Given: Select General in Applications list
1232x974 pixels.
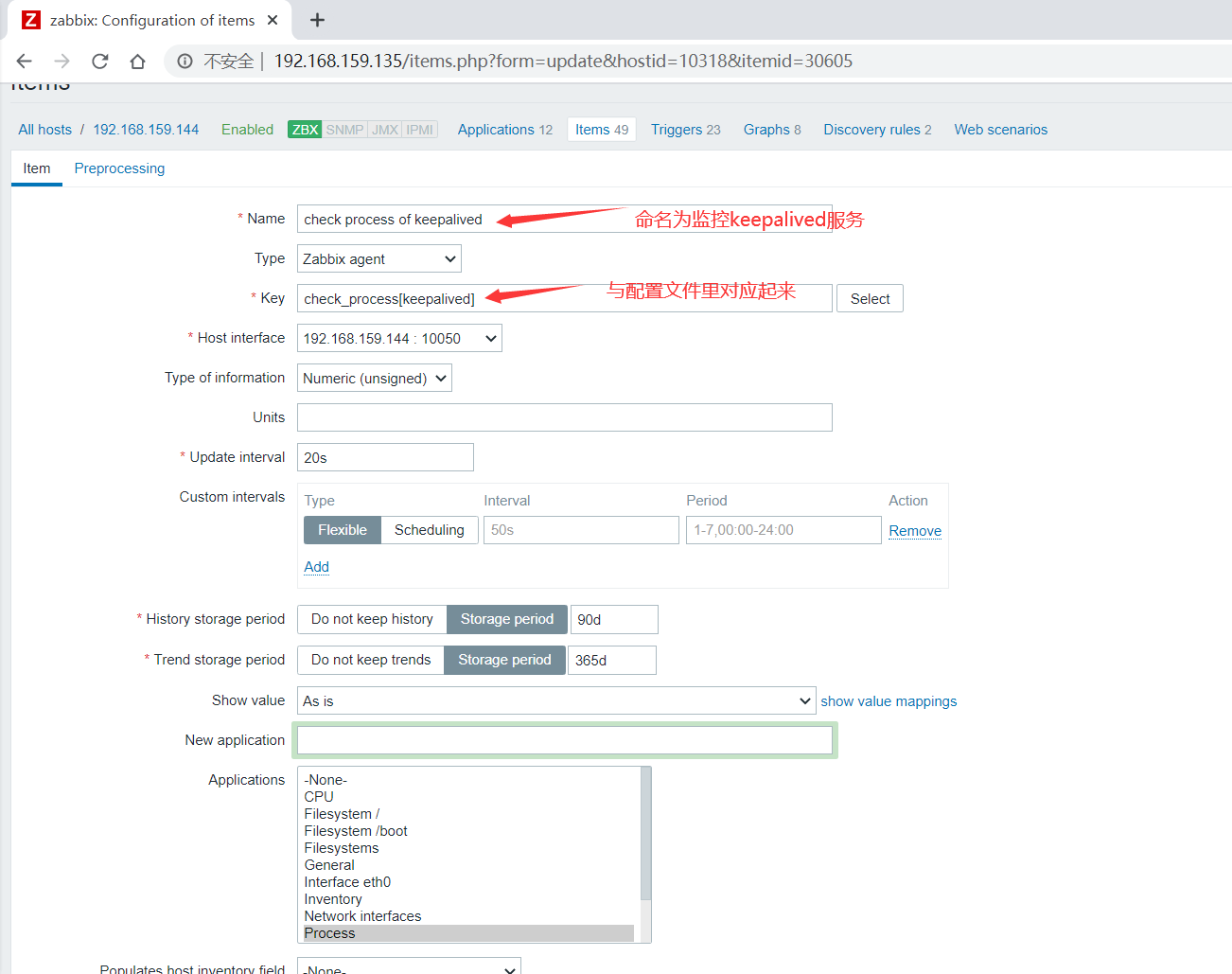Looking at the screenshot, I should click(x=469, y=865).
